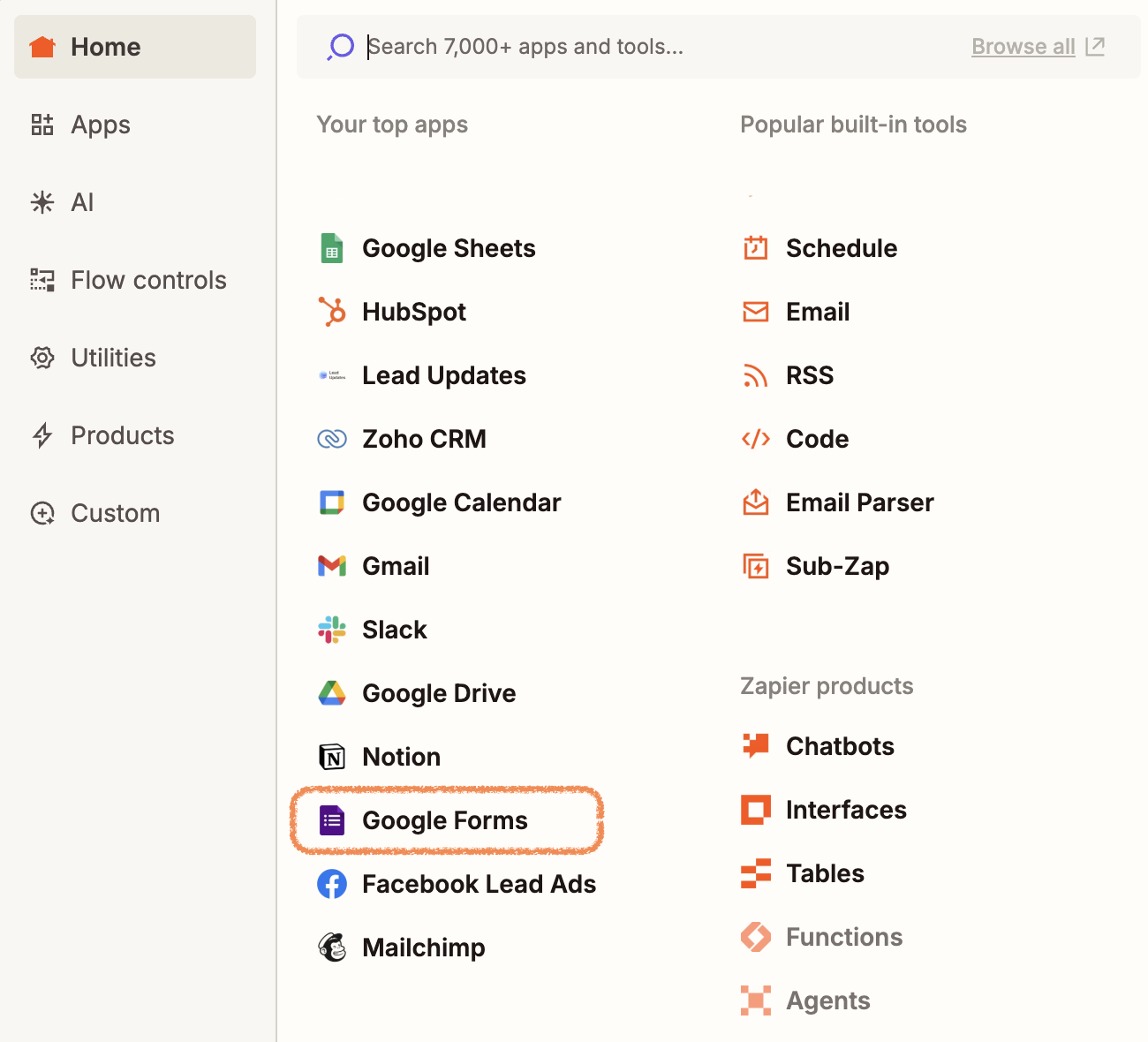Select the Interfaces product icon
1148x1042 pixels.
pos(756,810)
